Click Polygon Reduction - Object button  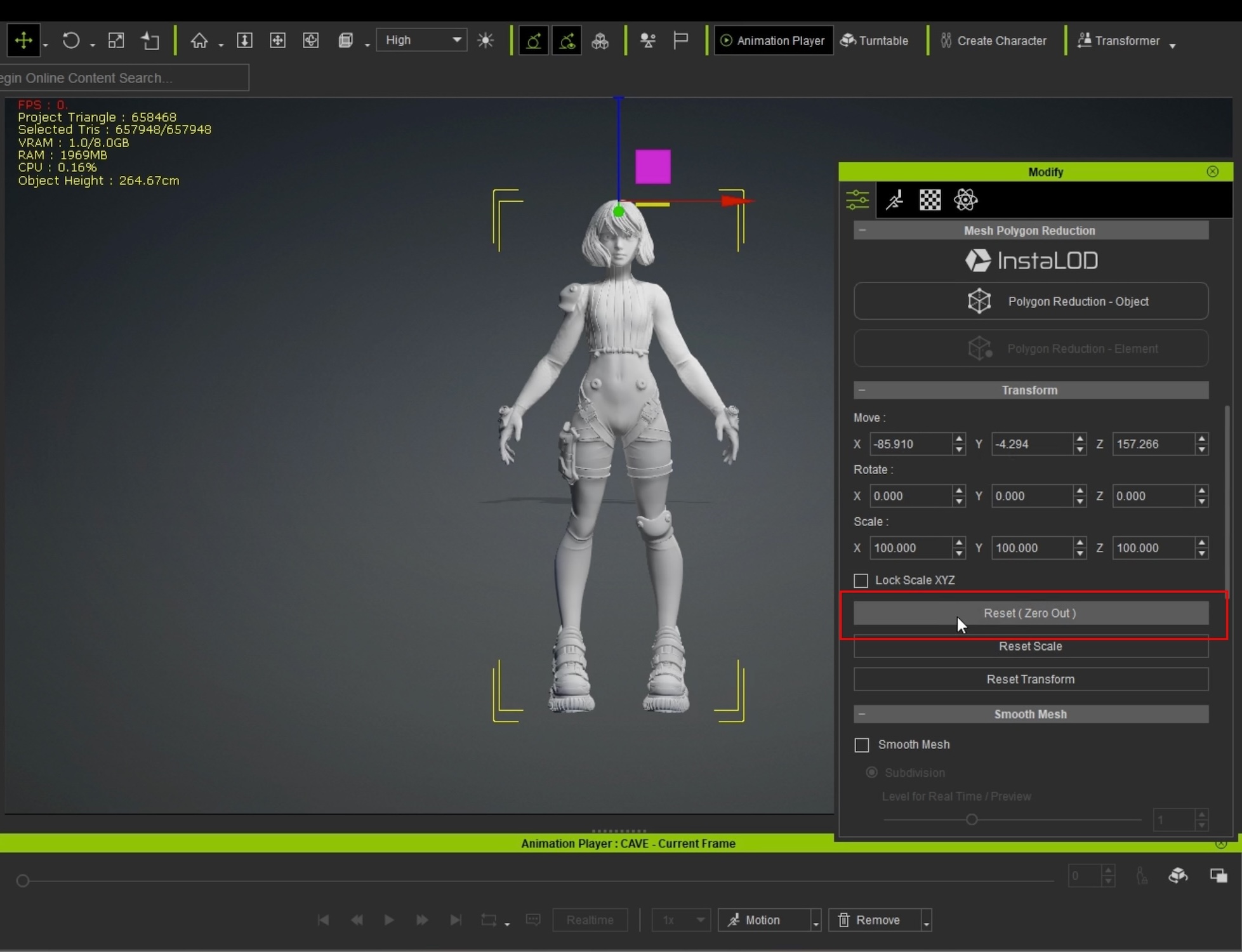[x=1030, y=301]
